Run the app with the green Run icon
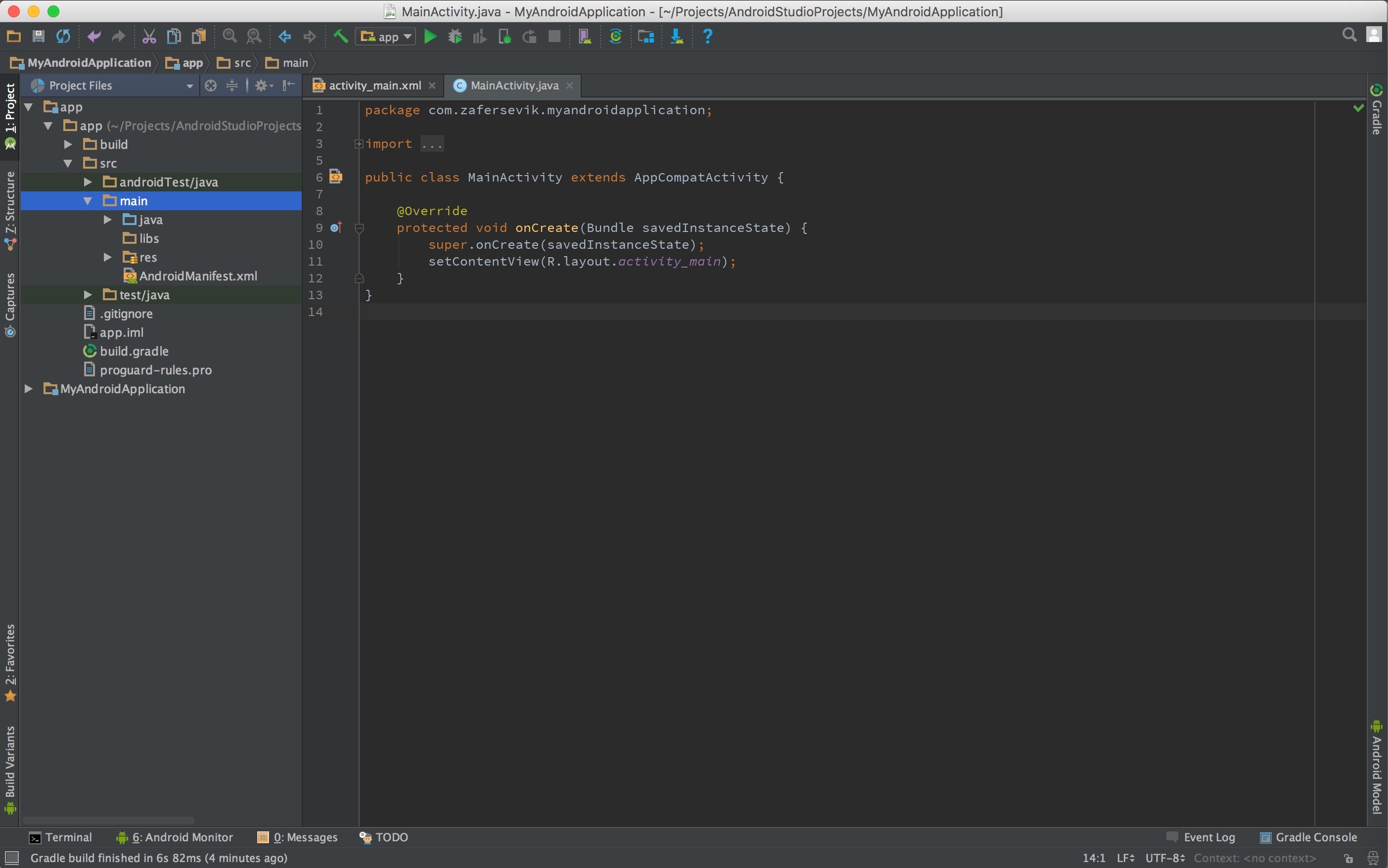Screen dimensions: 1388x868 pyautogui.click(x=429, y=36)
